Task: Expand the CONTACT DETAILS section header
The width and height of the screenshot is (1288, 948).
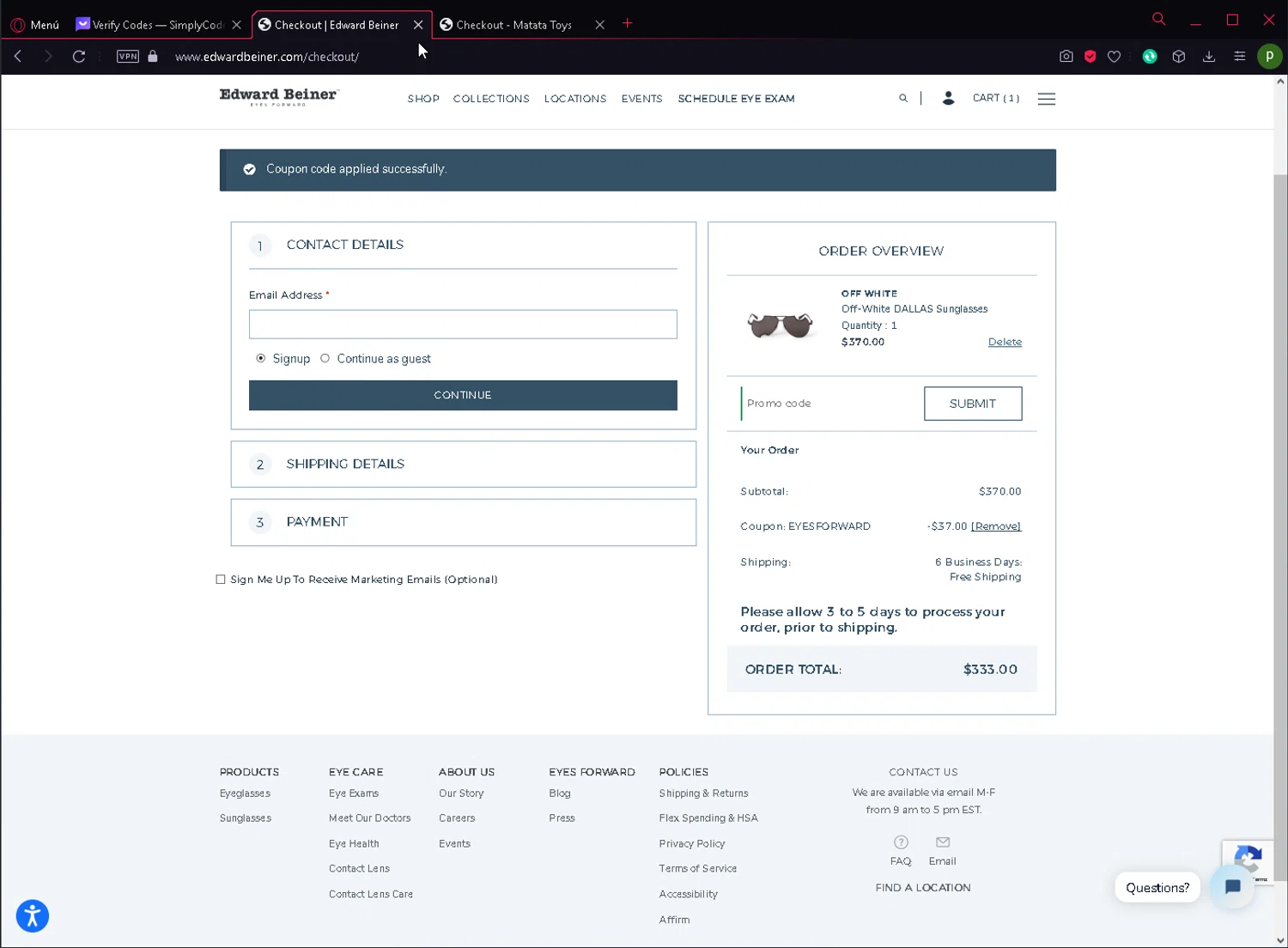Action: [463, 246]
